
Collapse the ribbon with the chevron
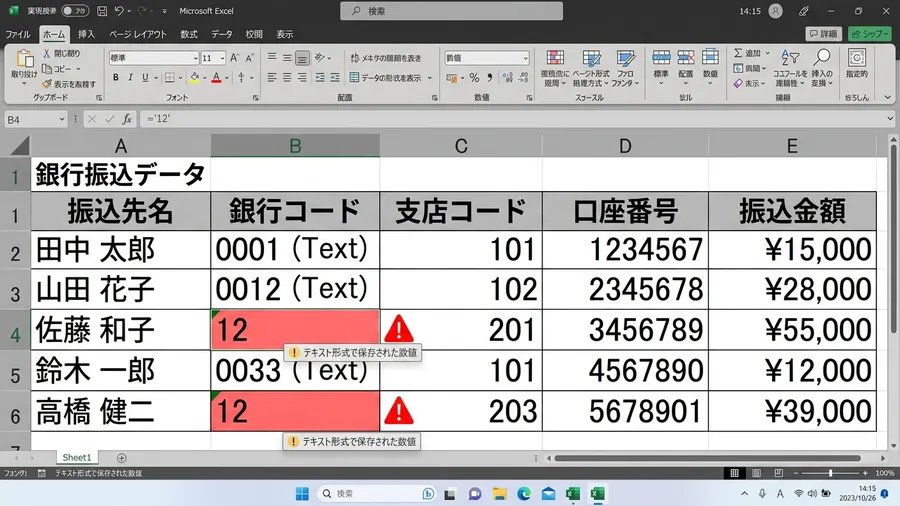(888, 98)
